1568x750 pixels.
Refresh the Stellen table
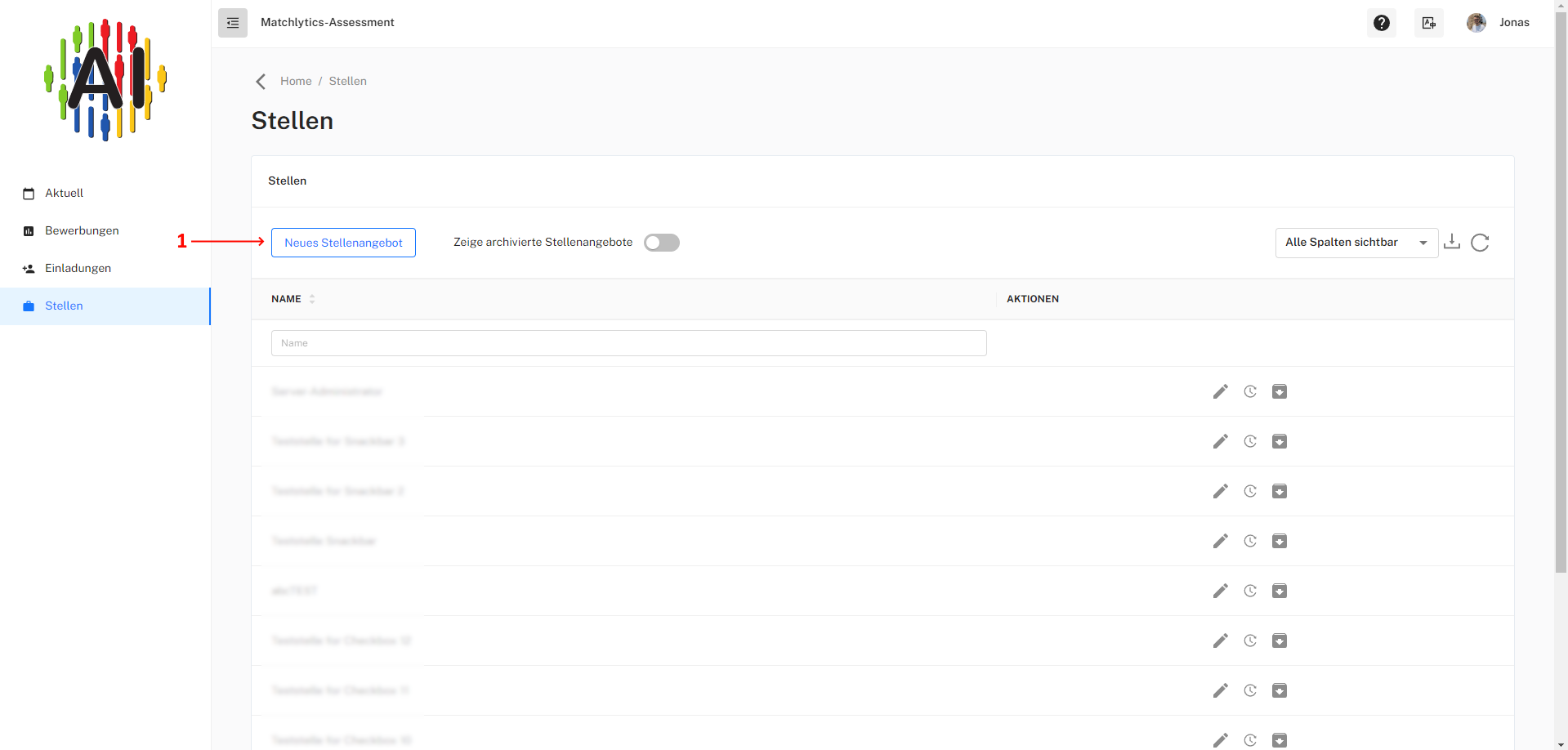click(x=1480, y=243)
